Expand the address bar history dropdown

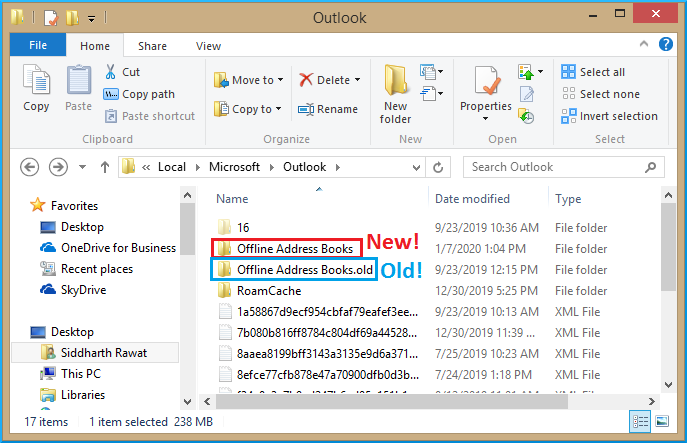click(416, 167)
